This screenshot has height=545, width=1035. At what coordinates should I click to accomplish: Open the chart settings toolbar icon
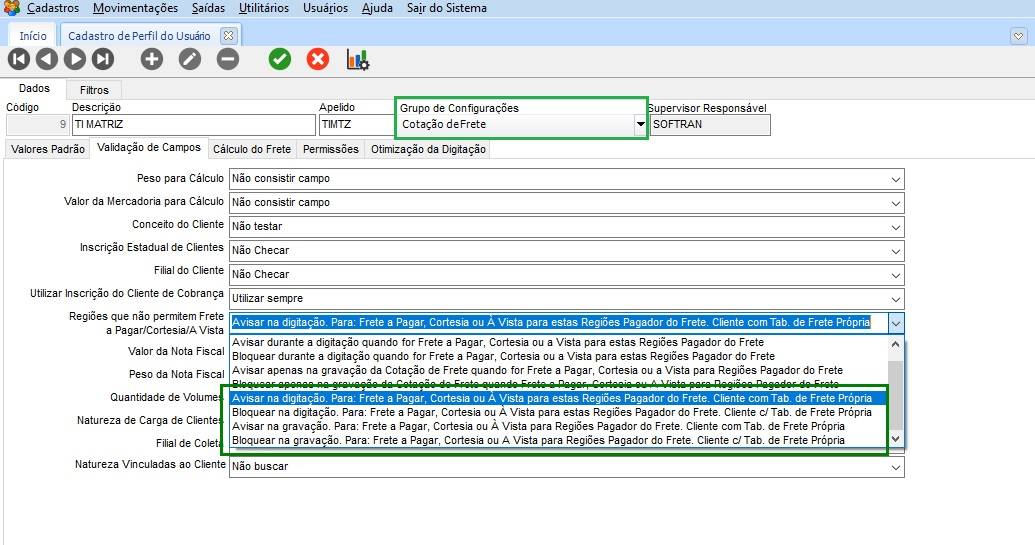(358, 59)
